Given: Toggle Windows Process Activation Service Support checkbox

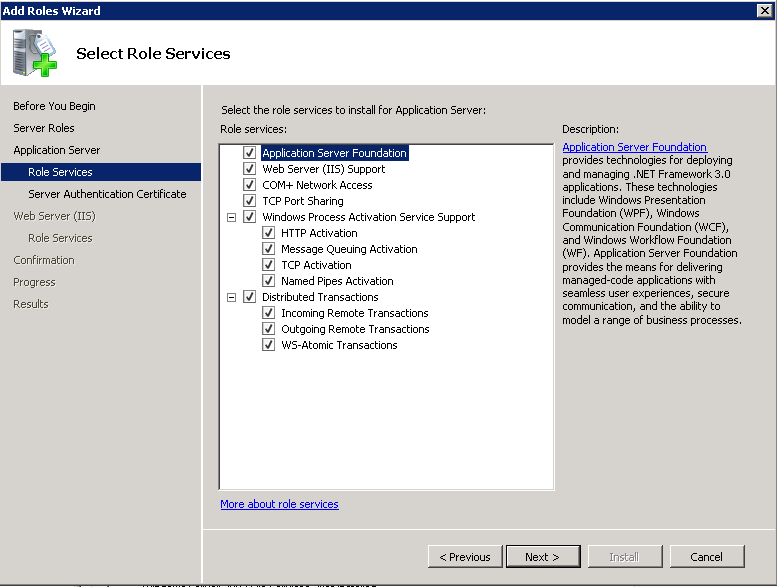Looking at the screenshot, I should [249, 217].
